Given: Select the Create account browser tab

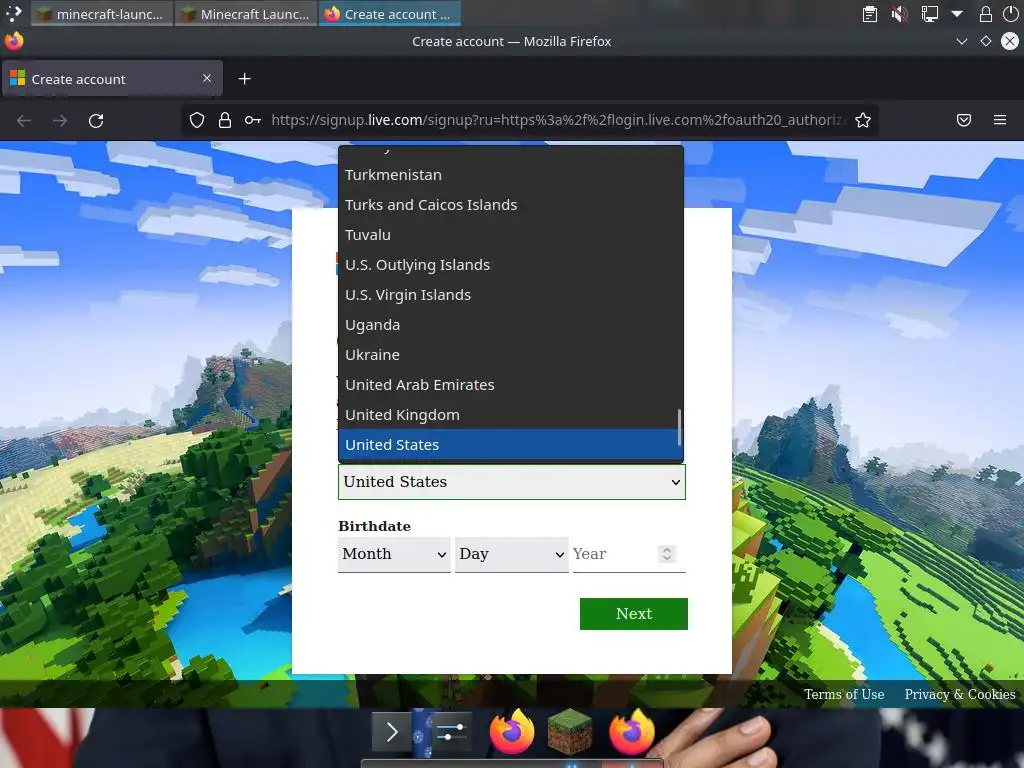Looking at the screenshot, I should (x=112, y=79).
